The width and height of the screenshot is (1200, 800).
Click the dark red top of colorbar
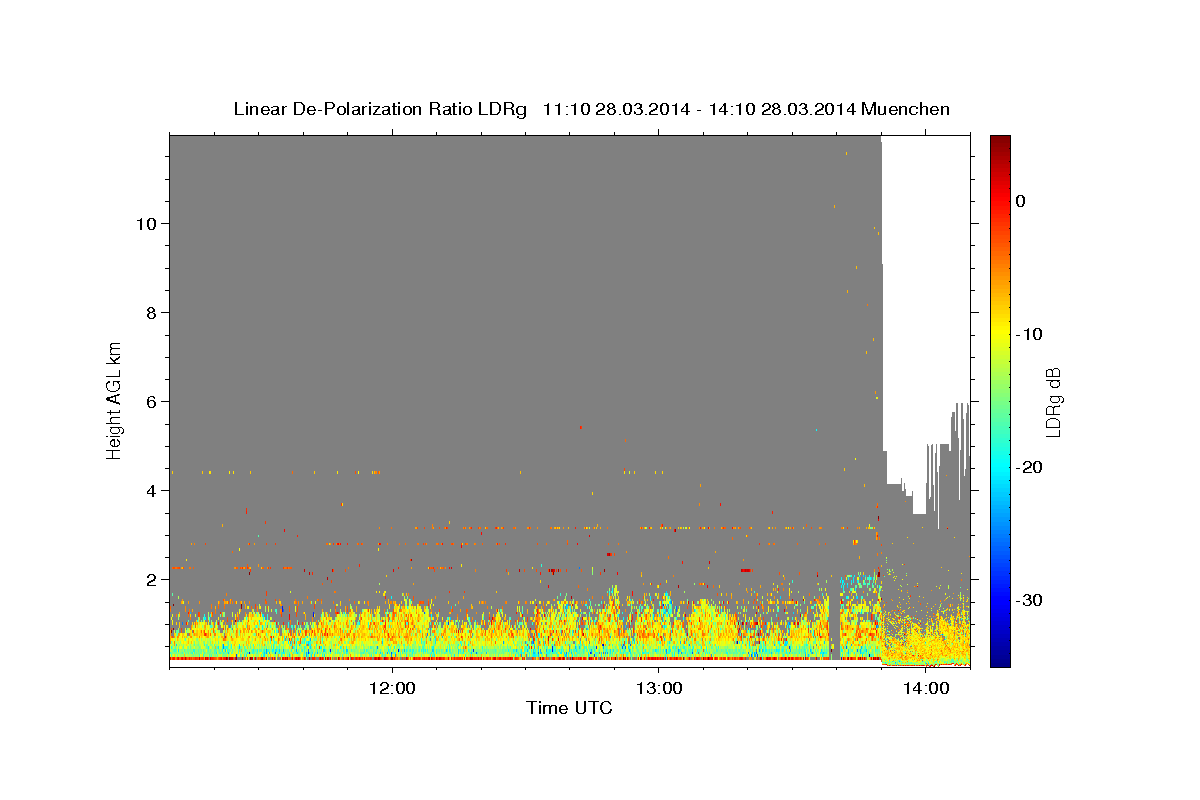point(999,145)
